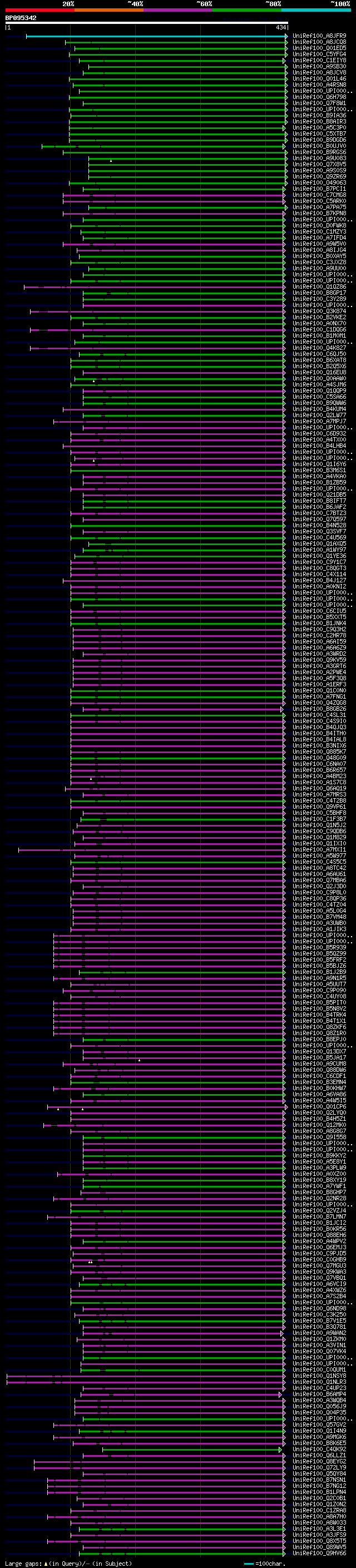Viewport: 356px width, 1568px height.
Task: Click the green ~80% identity legend segment
Action: coord(247,10)
